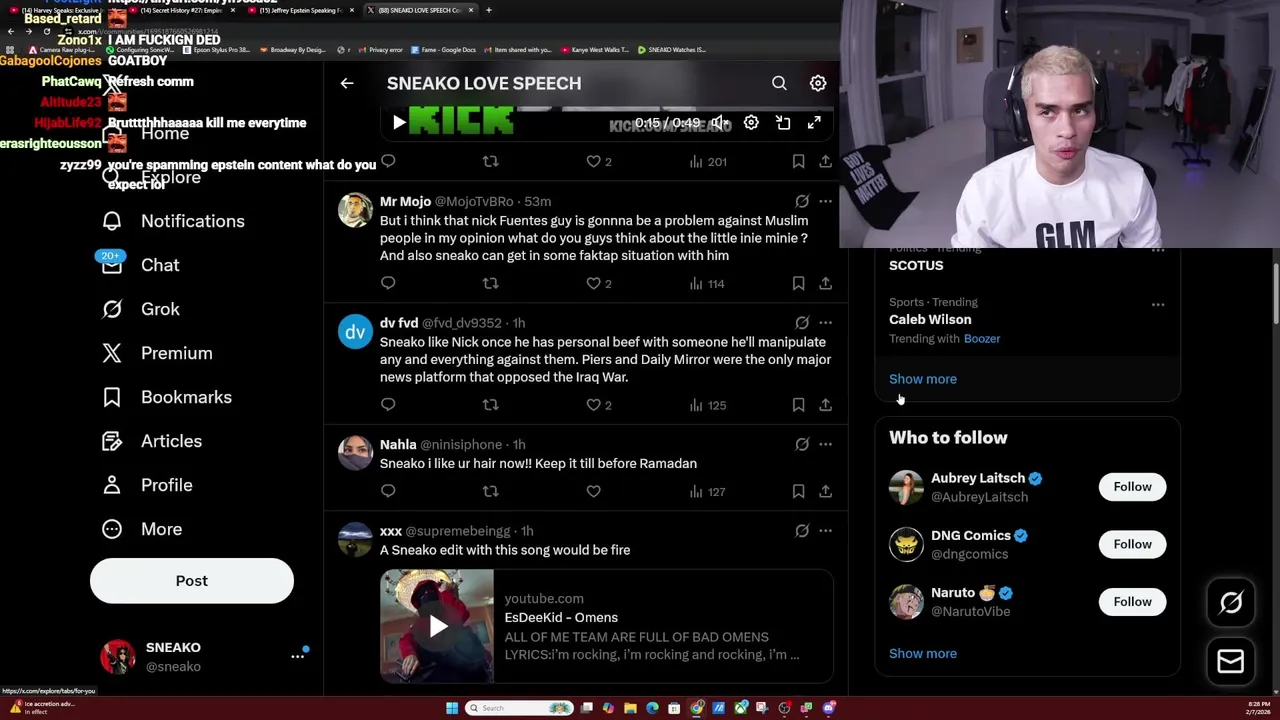Share dv fvd's post

click(x=825, y=405)
